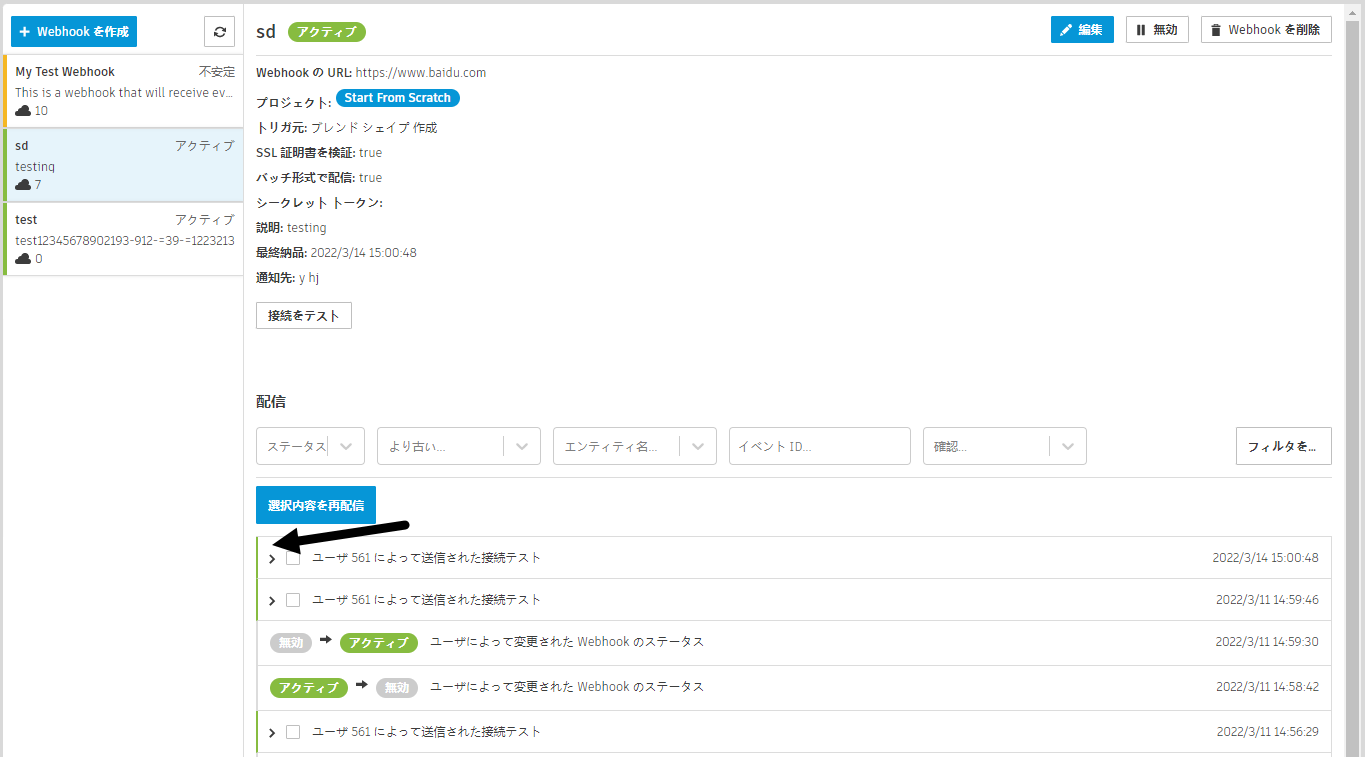1365x757 pixels.
Task: Click the page vertical scrollbar
Action: click(1354, 380)
